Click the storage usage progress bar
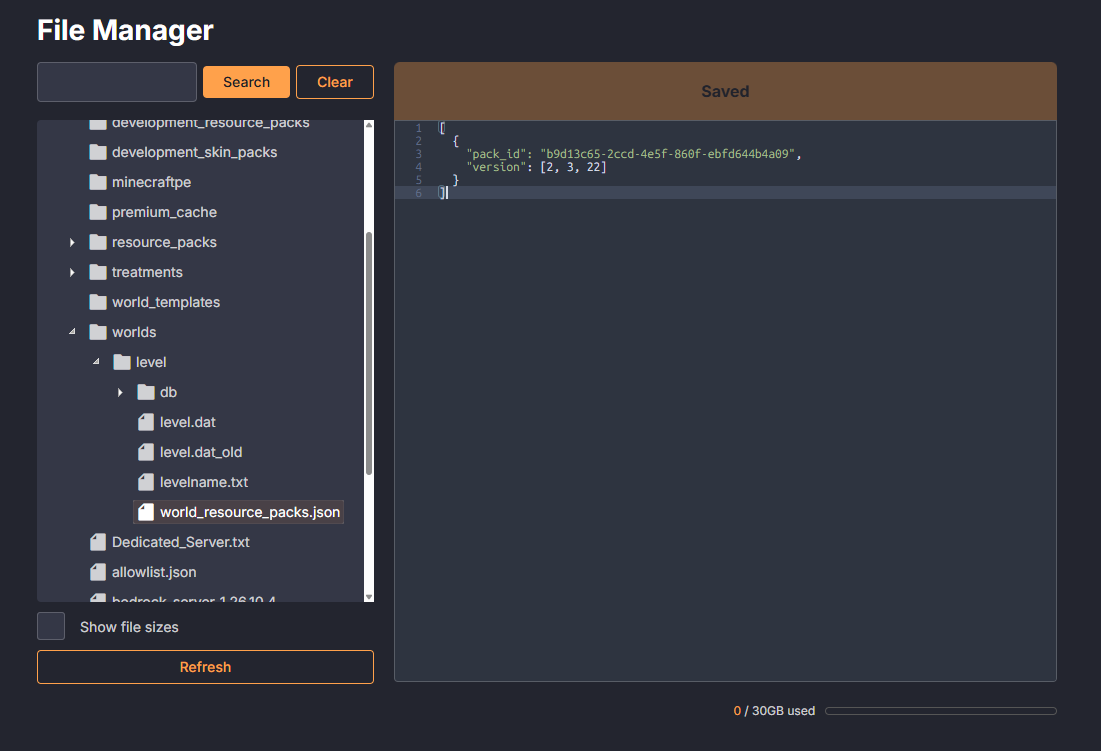 [x=941, y=711]
